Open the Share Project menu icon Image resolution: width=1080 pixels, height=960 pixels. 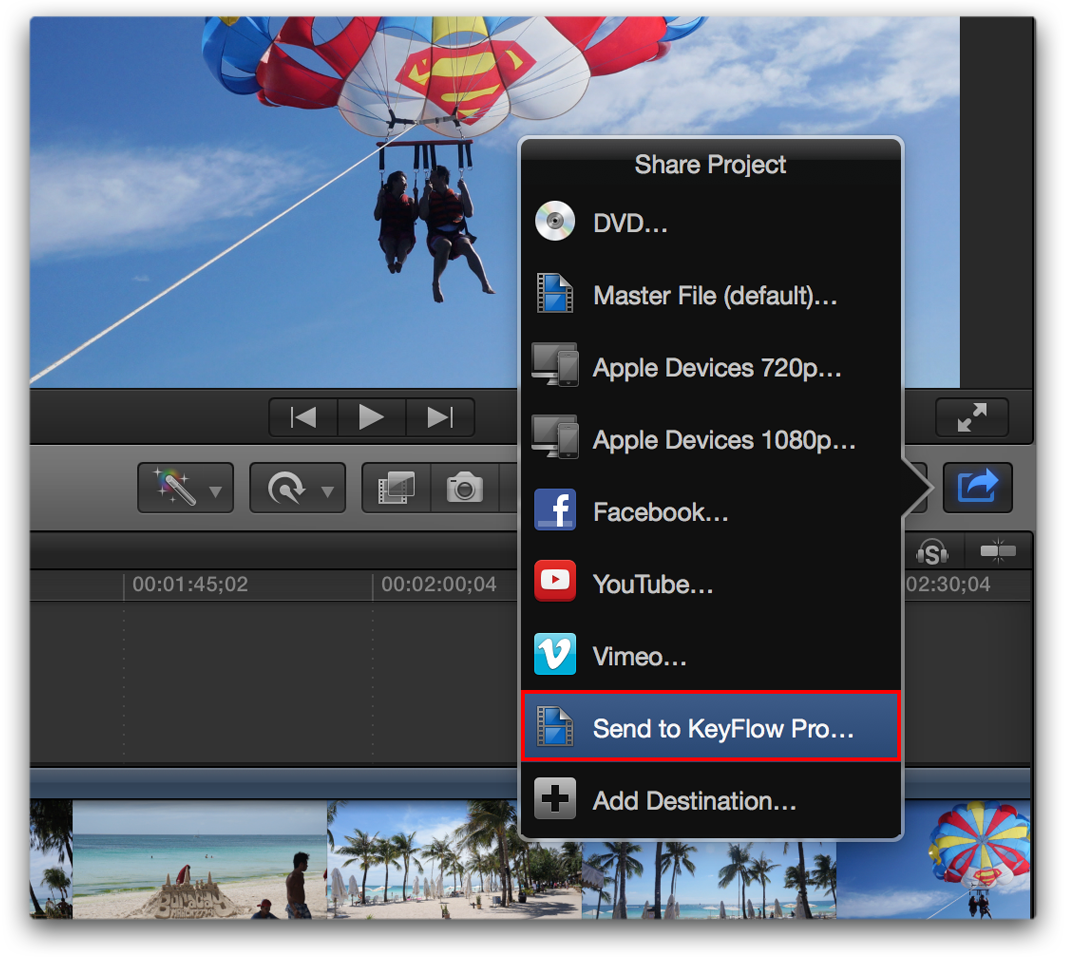[x=977, y=487]
